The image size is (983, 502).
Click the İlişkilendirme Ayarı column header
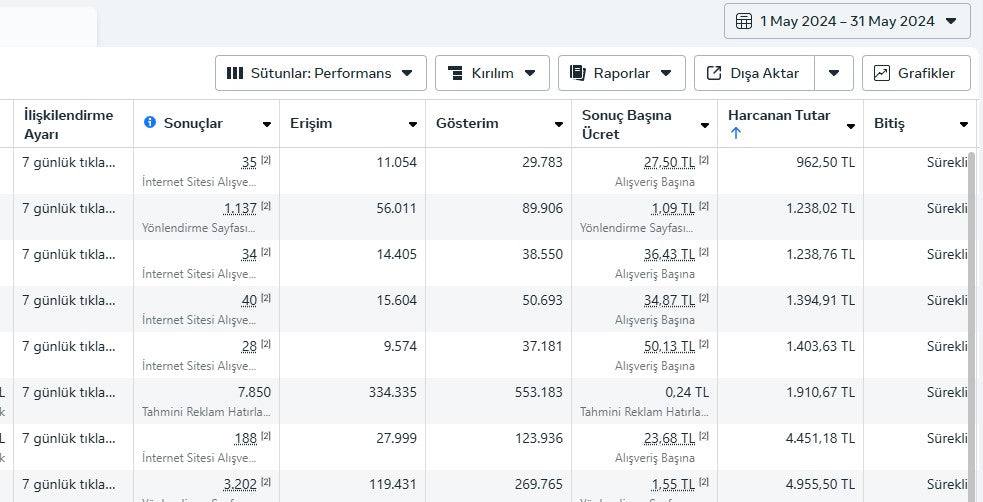(x=68, y=124)
